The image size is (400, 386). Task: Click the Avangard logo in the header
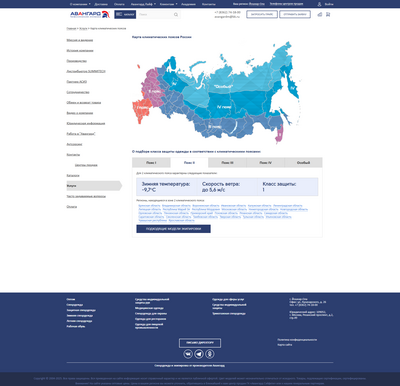click(90, 14)
